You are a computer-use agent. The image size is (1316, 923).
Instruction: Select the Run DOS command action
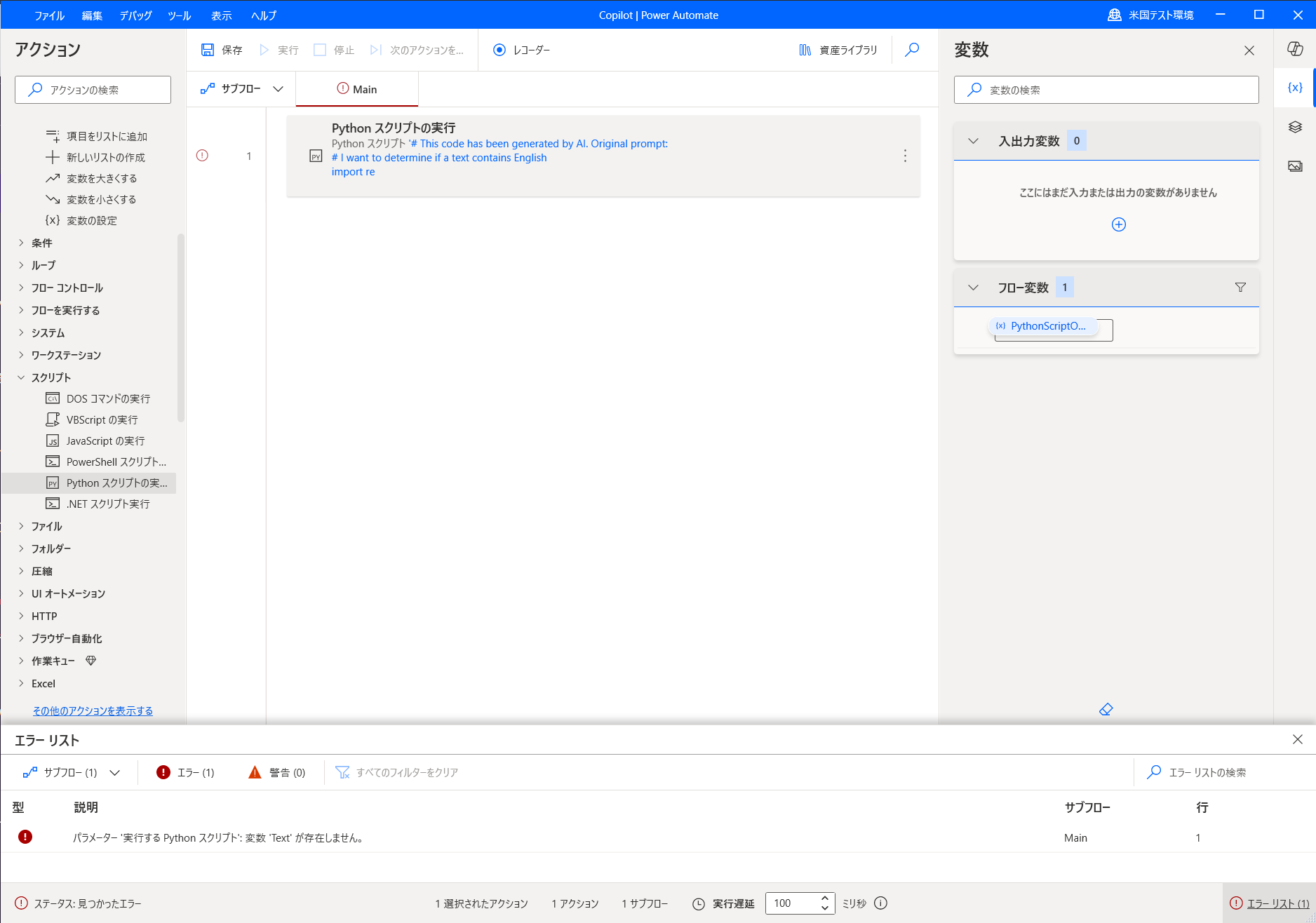point(107,398)
